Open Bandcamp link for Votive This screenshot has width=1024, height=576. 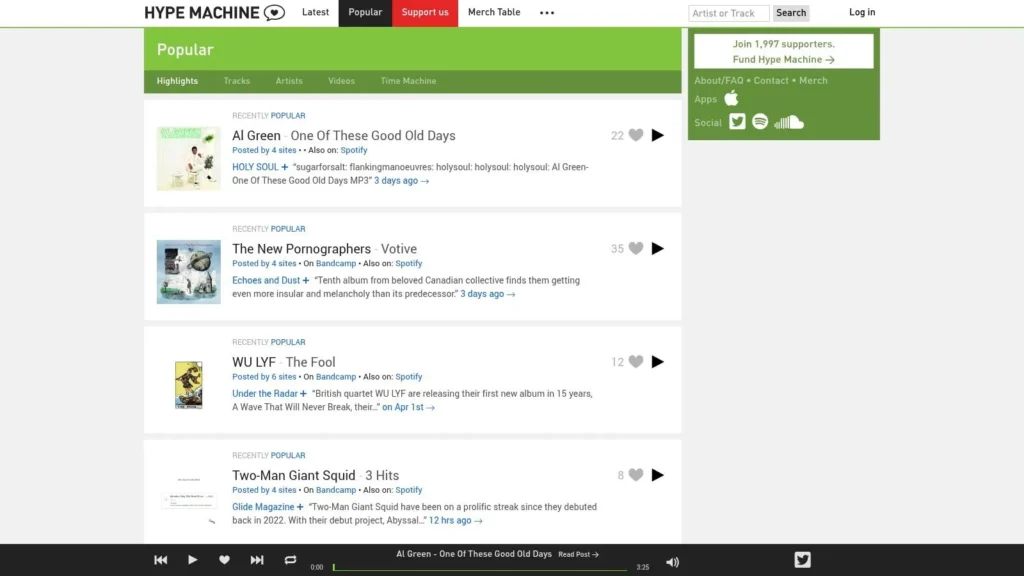[336, 263]
